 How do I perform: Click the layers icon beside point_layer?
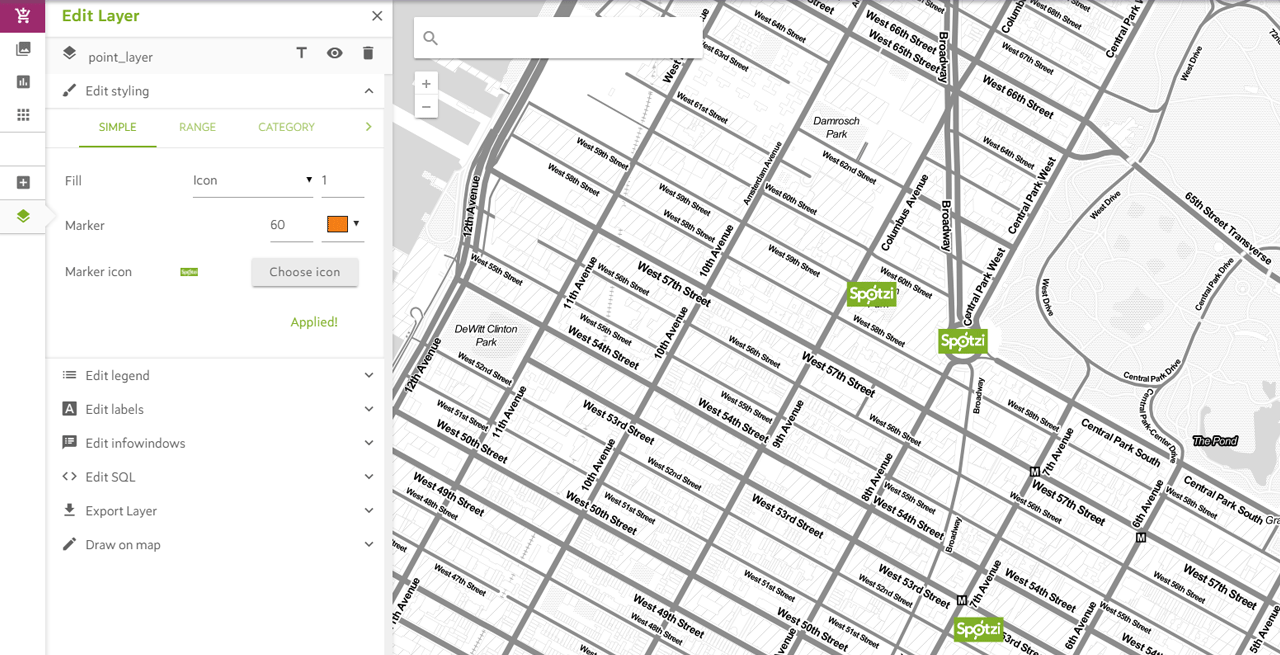pos(69,53)
